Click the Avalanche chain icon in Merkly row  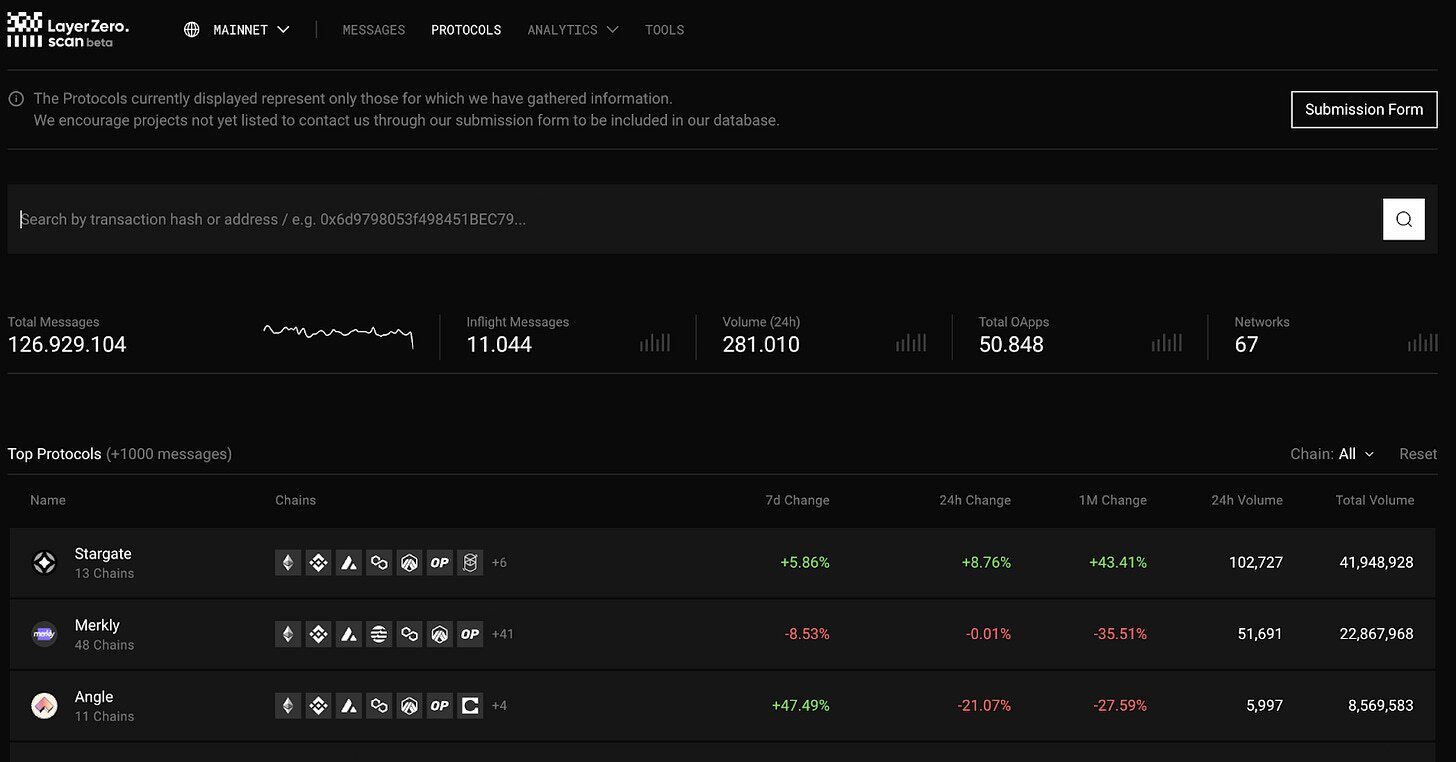pyautogui.click(x=348, y=634)
